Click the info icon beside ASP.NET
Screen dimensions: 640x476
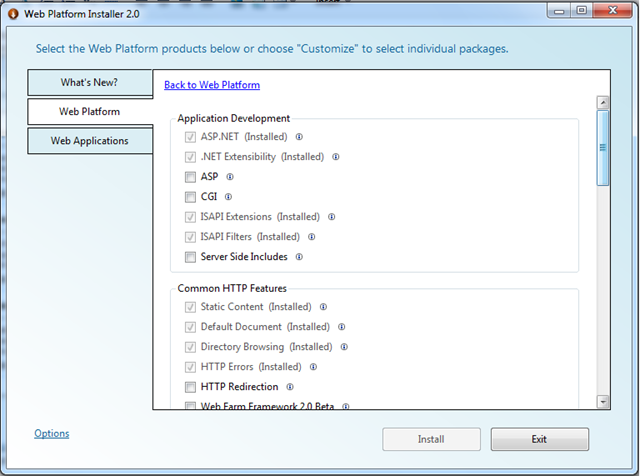coord(299,137)
